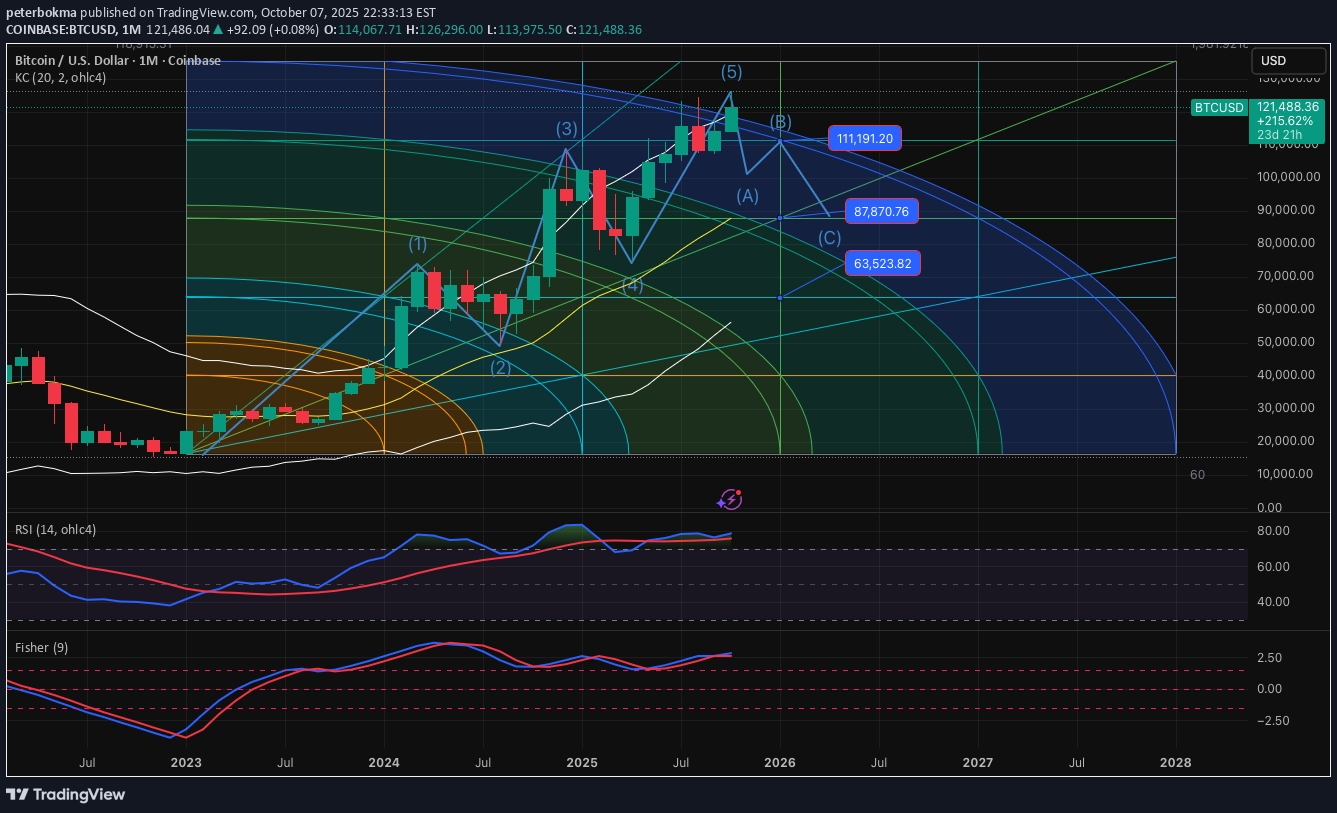Image resolution: width=1337 pixels, height=813 pixels.
Task: Click the wave (A) label
Action: pos(748,196)
